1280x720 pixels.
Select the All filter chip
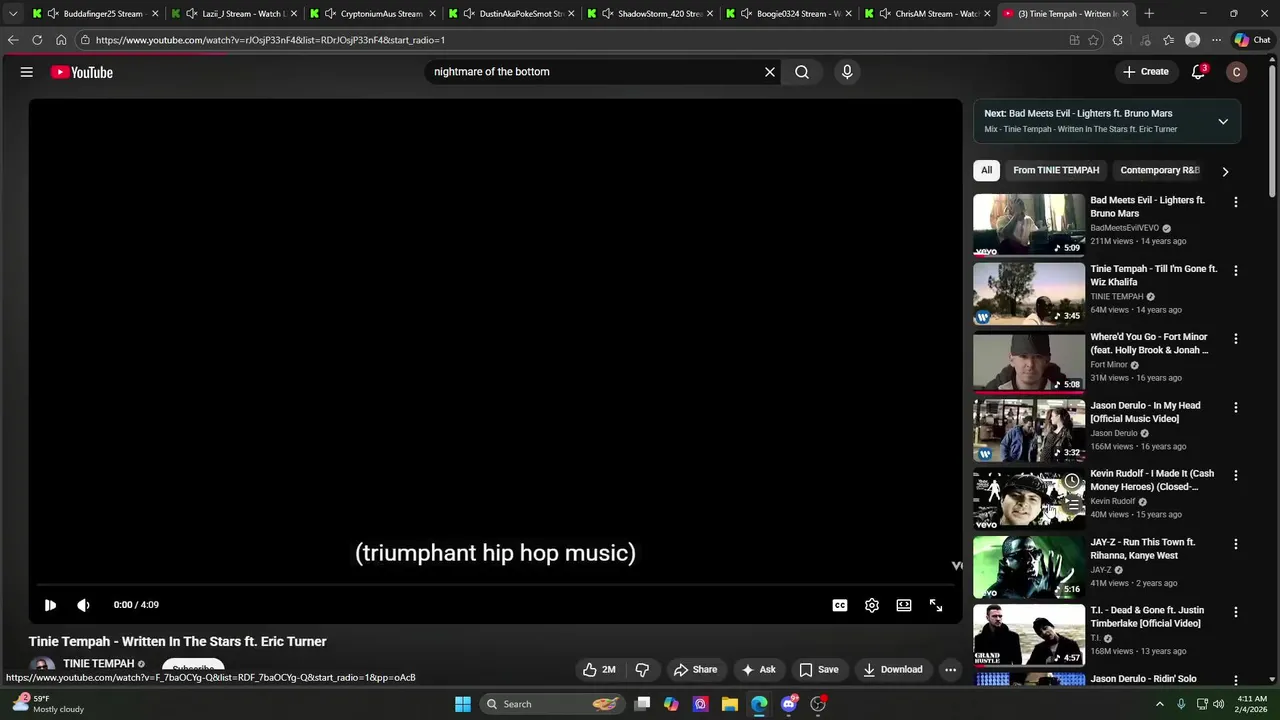[x=986, y=170]
